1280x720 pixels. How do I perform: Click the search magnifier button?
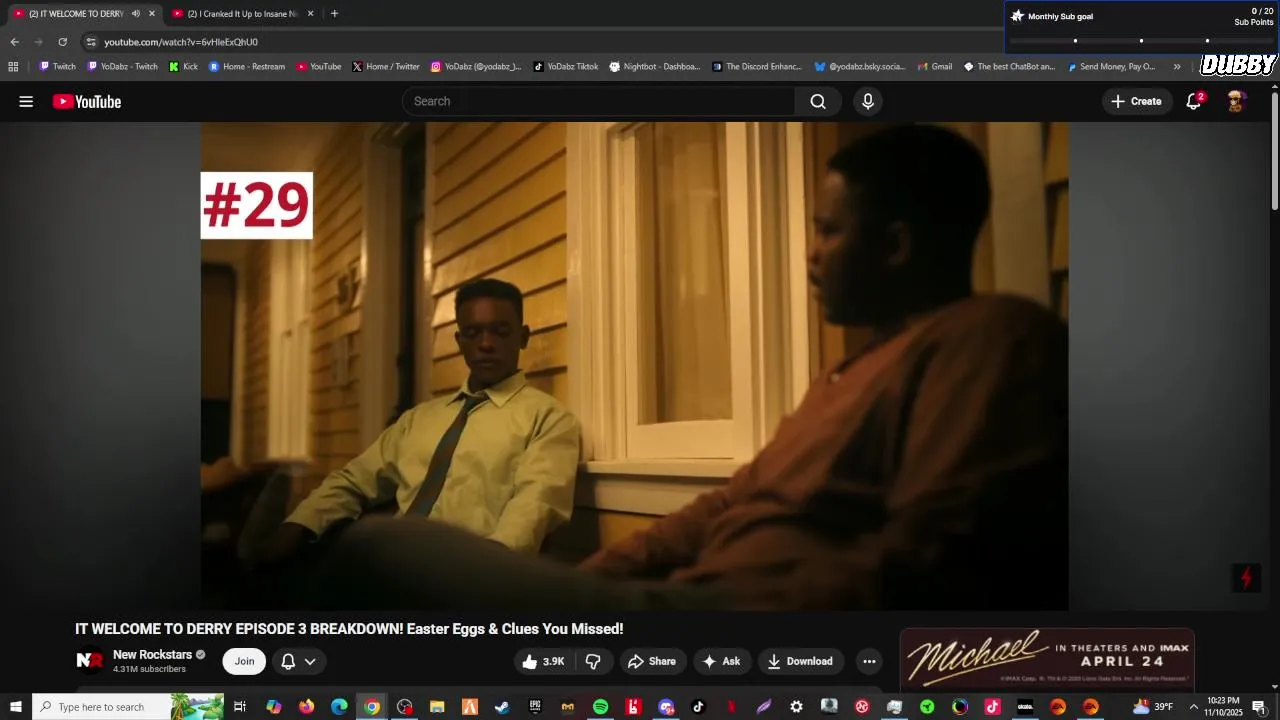pos(818,101)
